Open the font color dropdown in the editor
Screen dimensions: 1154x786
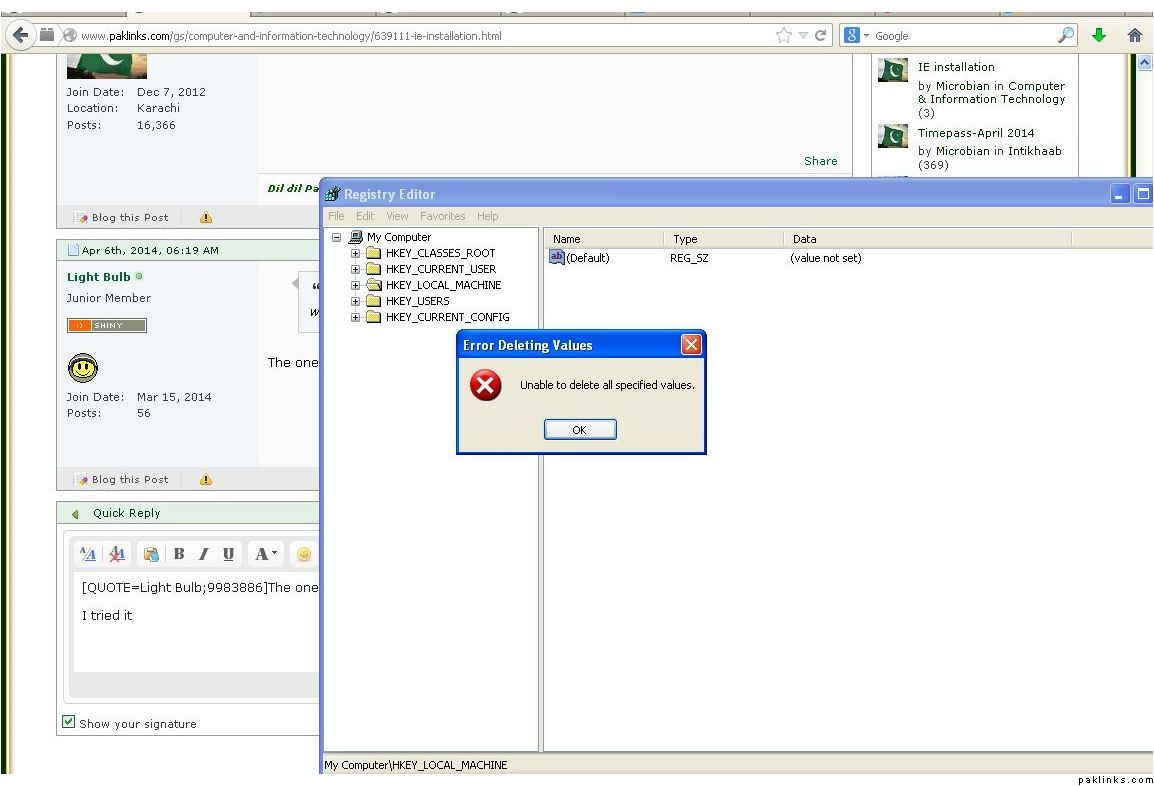click(x=265, y=554)
